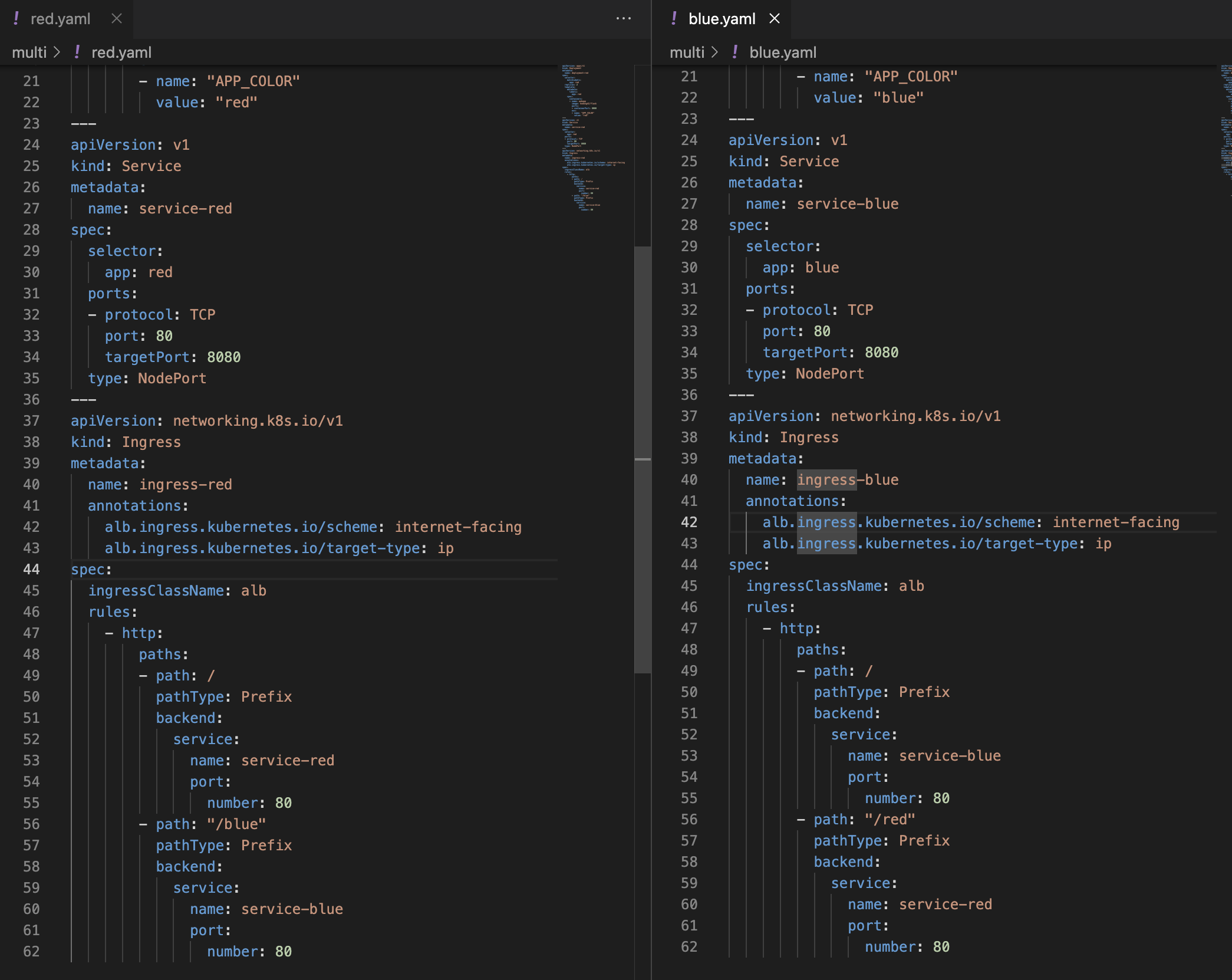Viewport: 1232px width, 980px height.
Task: Click line number 42 in blue.yaml
Action: click(x=689, y=522)
